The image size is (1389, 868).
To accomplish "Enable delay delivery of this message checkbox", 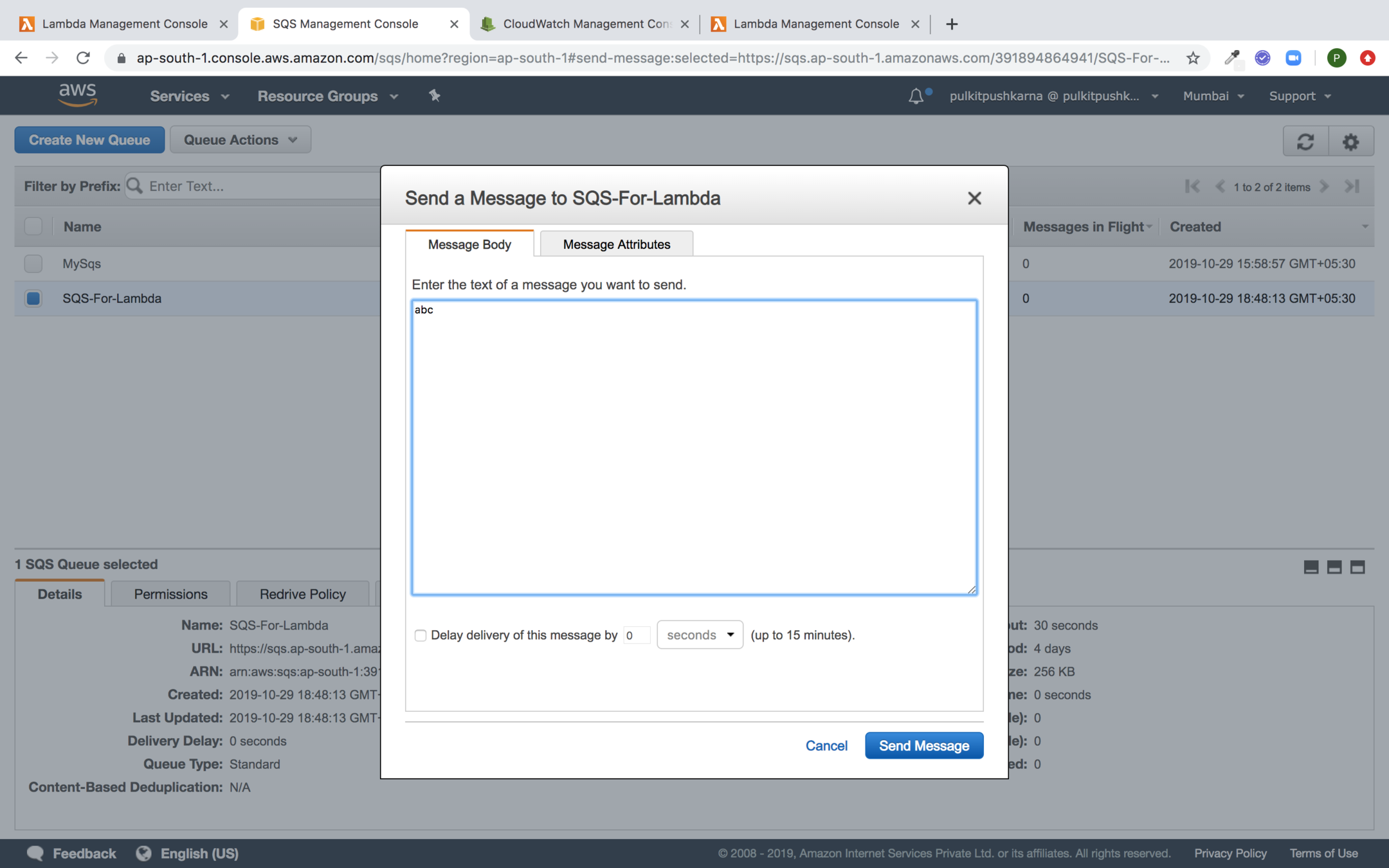I will tap(421, 635).
